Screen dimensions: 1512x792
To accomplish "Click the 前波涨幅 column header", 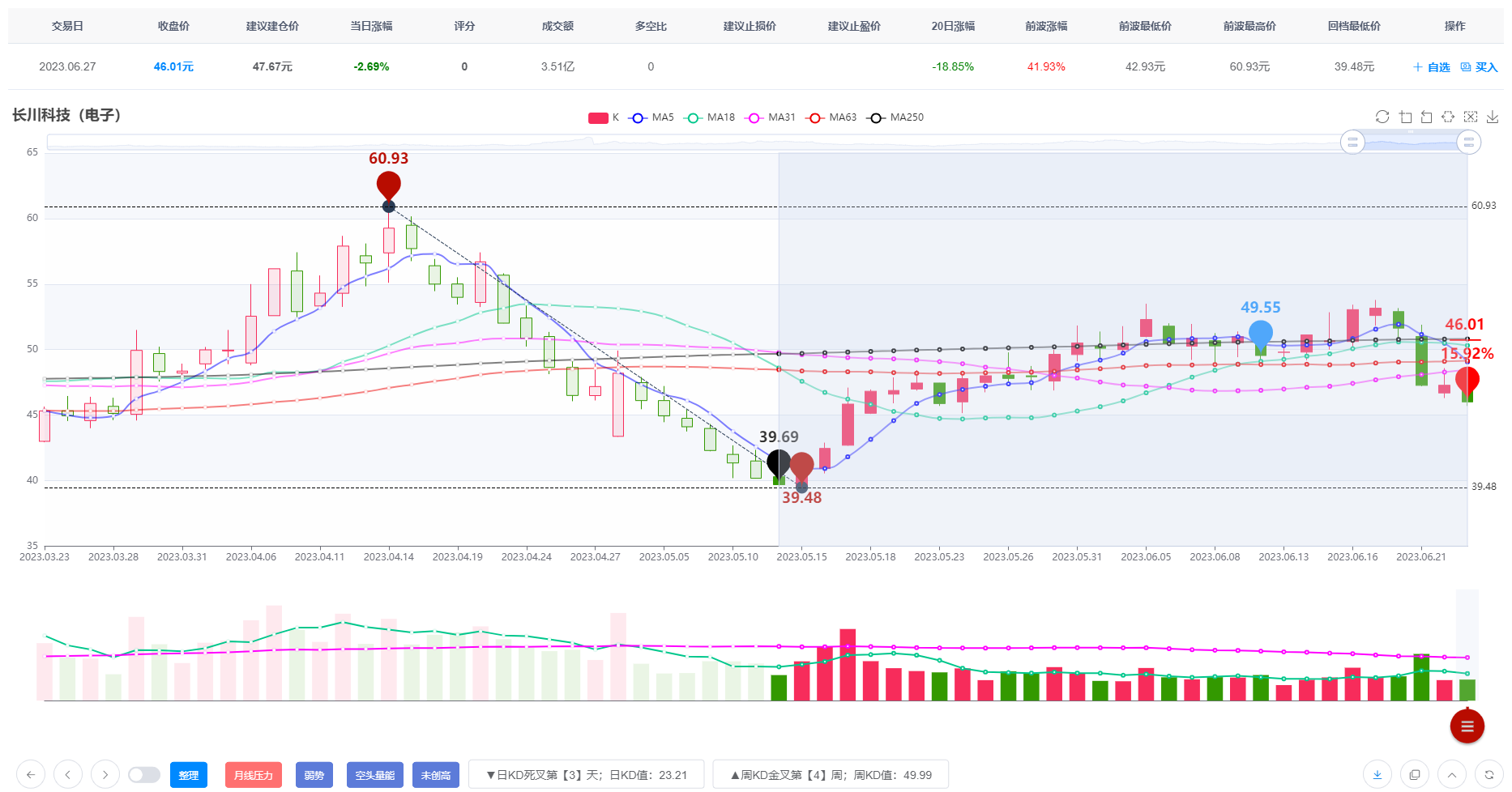I will 1046,26.
